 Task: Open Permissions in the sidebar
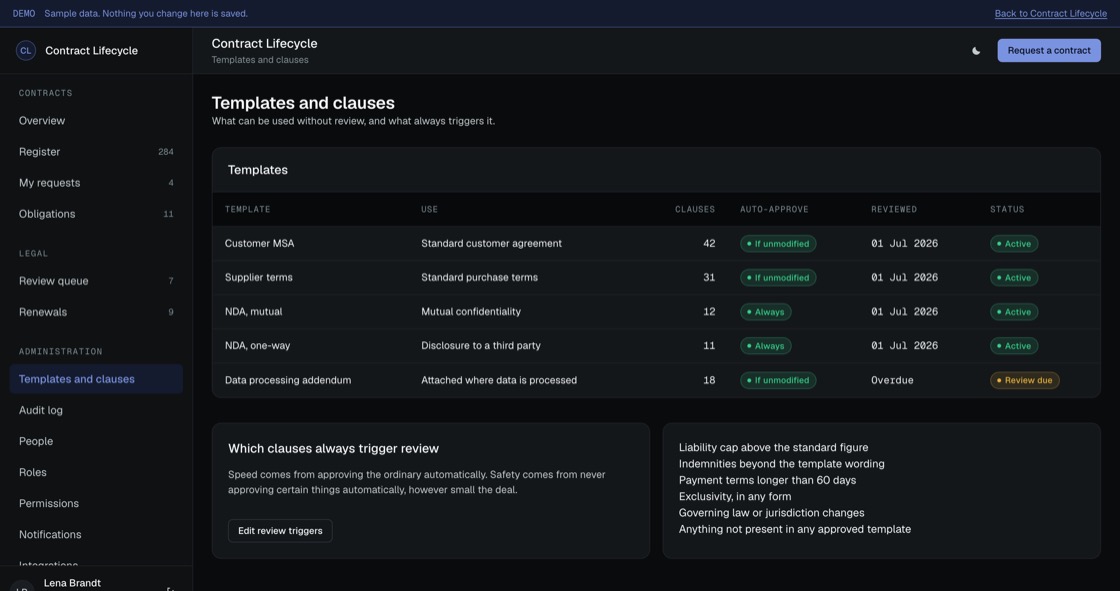96,504
